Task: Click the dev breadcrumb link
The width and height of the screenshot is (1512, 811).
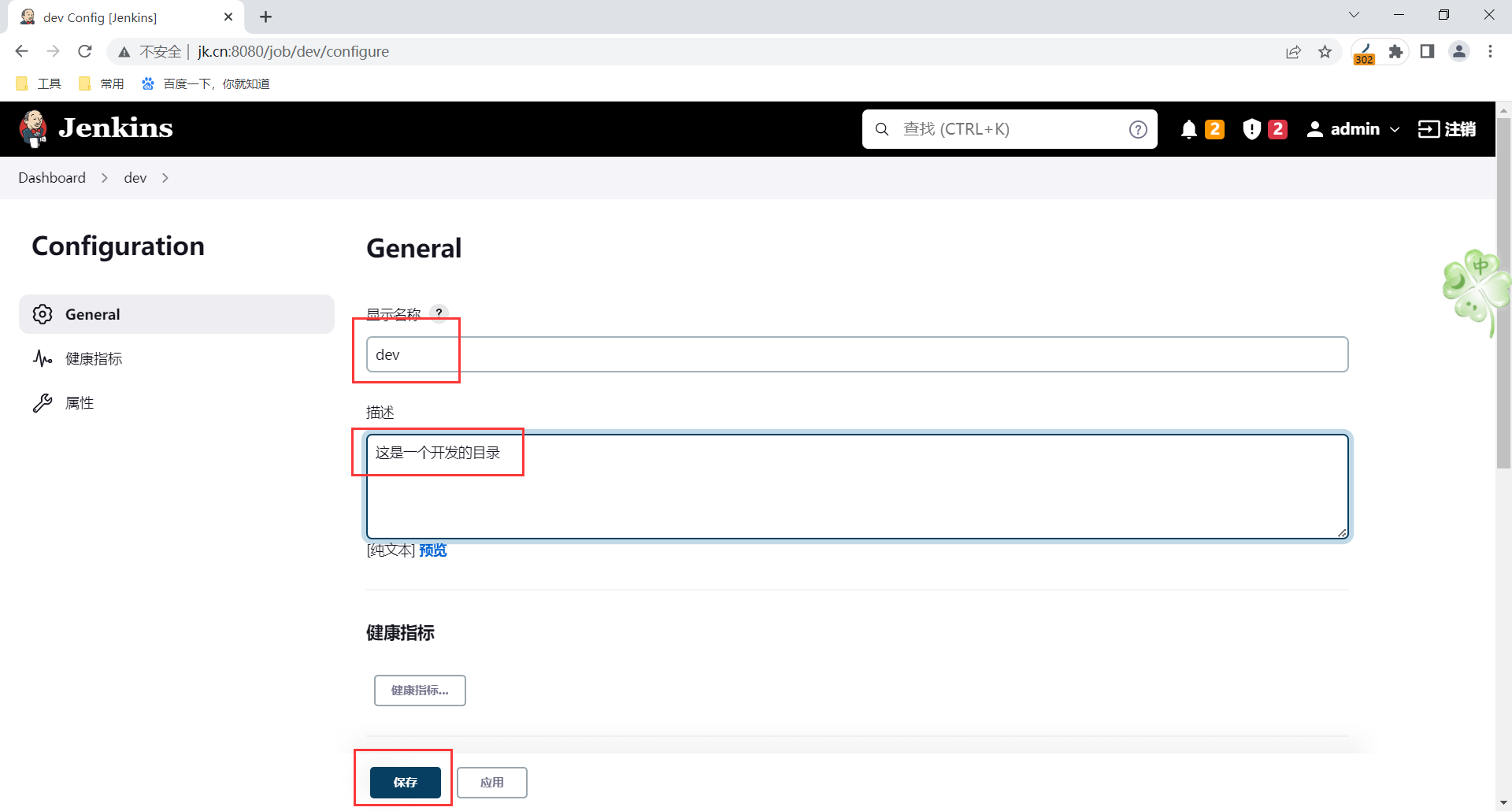Action: [x=135, y=178]
